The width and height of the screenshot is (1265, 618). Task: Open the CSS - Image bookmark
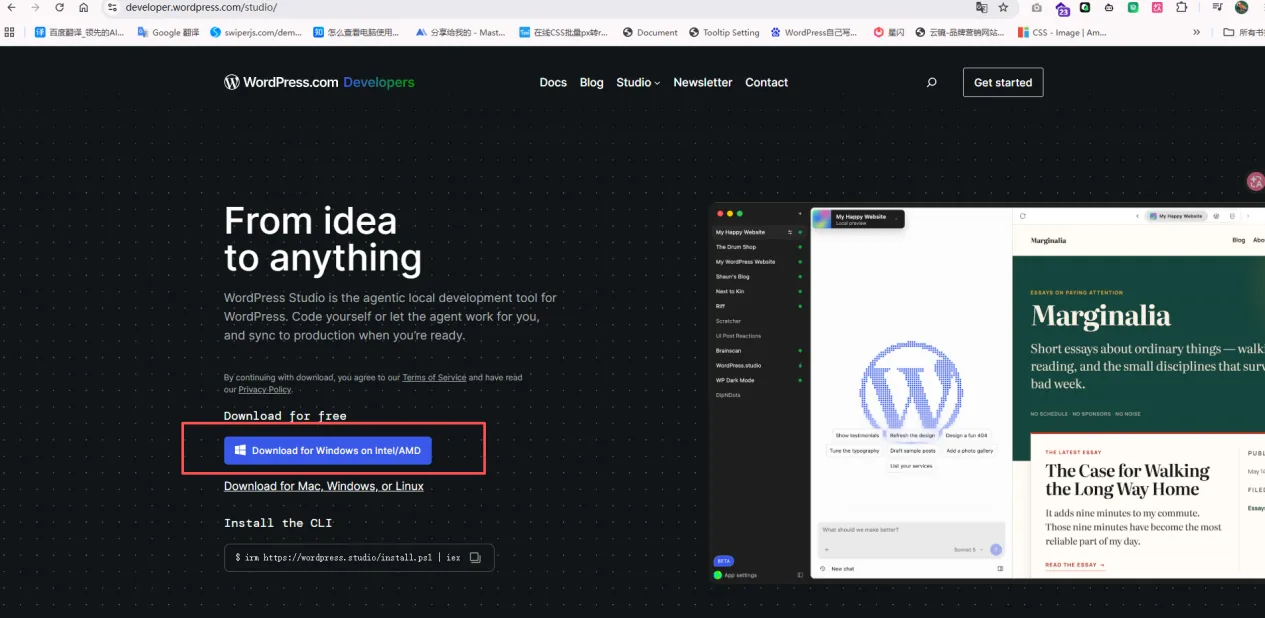1062,32
